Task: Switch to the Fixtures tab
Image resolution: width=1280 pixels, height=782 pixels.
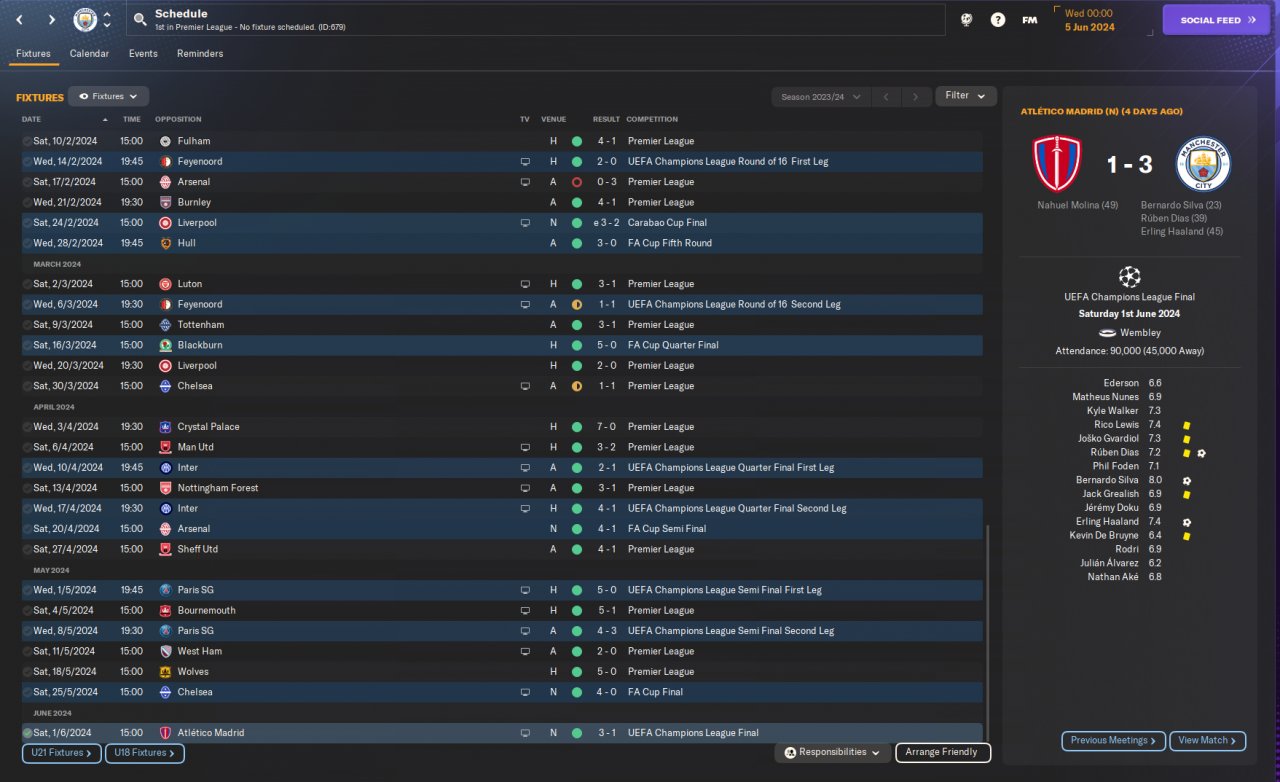Action: (x=33, y=53)
